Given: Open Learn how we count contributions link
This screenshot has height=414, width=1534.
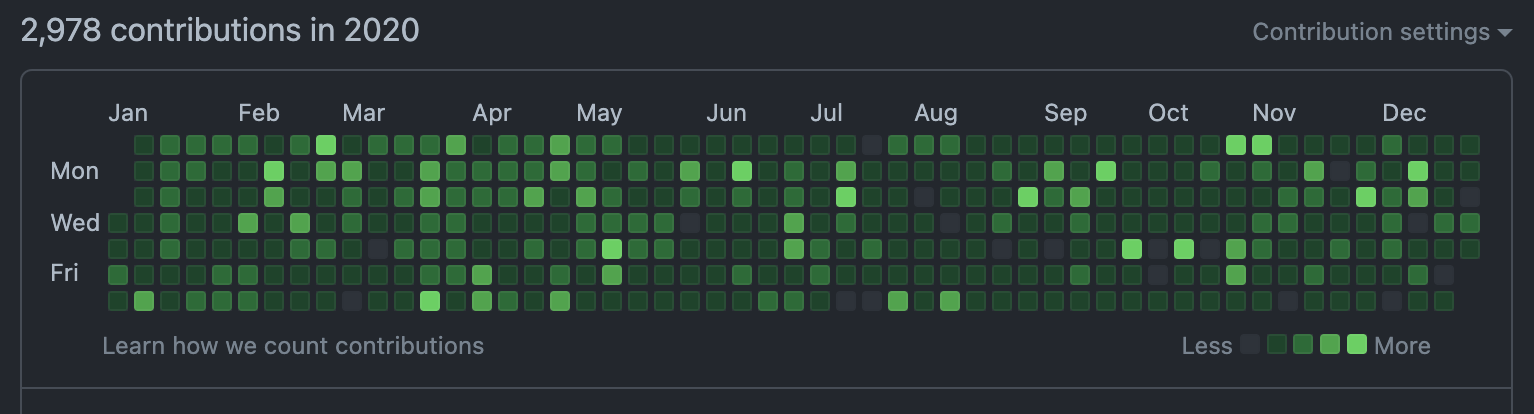Looking at the screenshot, I should (293, 346).
